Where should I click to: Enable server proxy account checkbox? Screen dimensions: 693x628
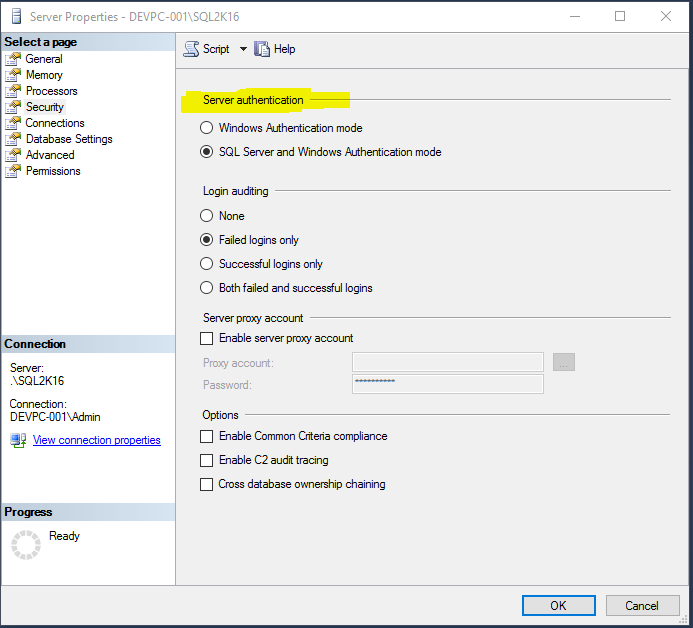tap(207, 338)
